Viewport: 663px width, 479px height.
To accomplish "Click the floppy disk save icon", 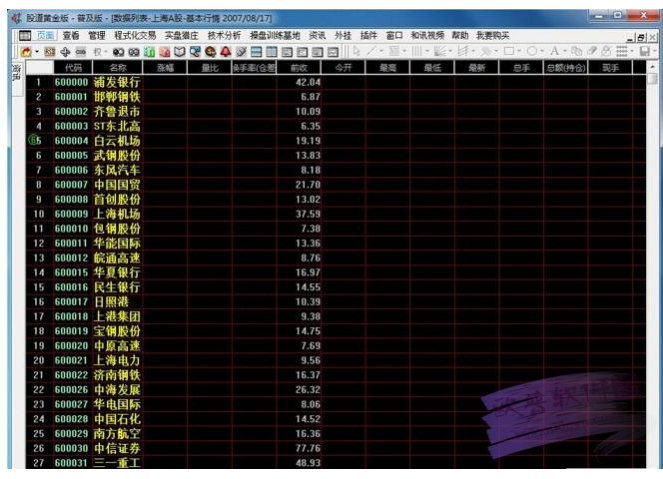I will [645, 52].
